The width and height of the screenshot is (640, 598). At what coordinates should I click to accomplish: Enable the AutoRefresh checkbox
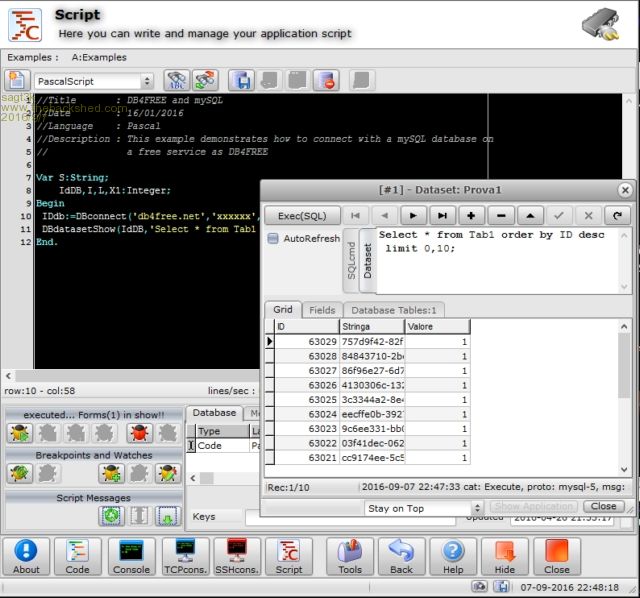click(x=274, y=239)
